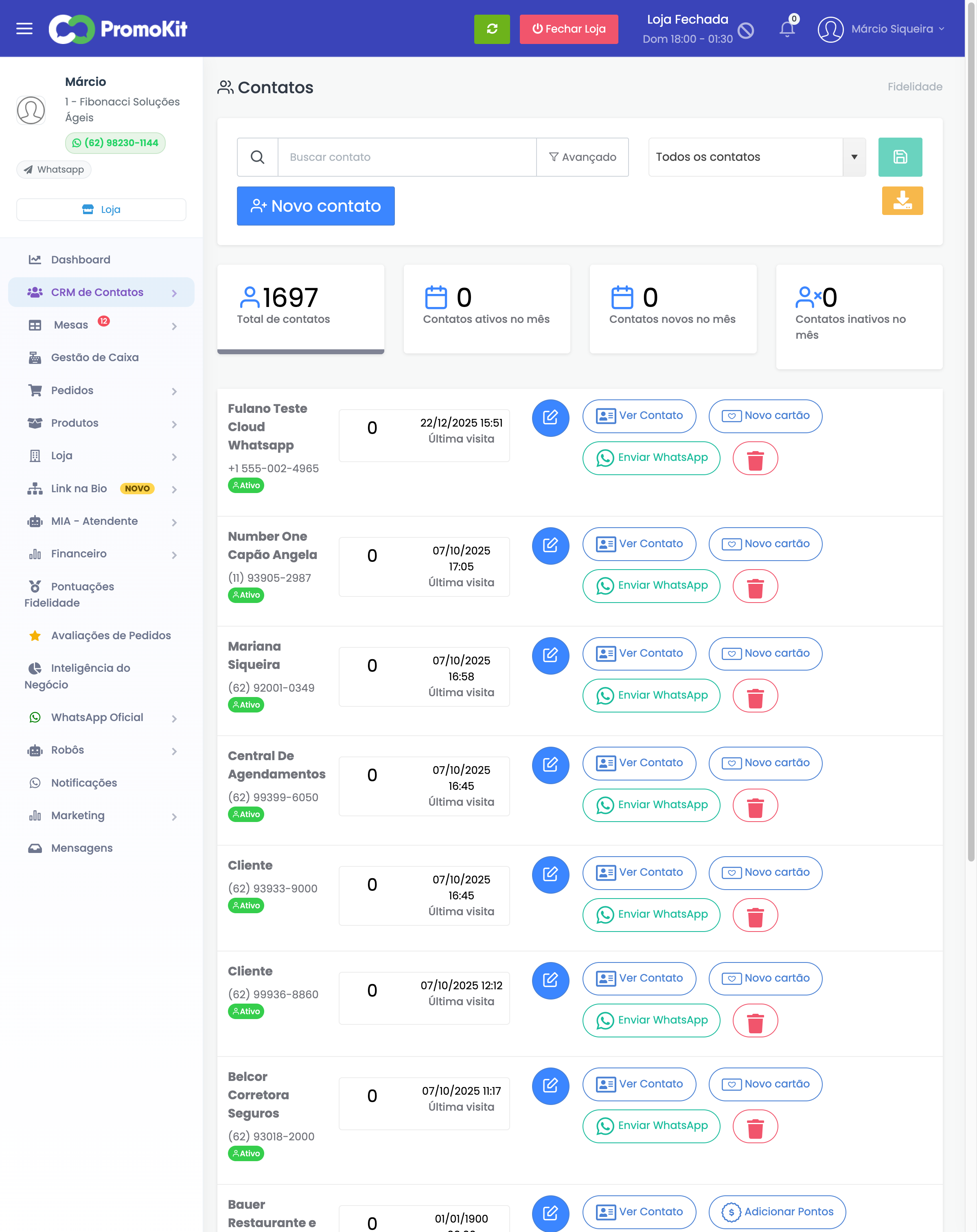Delete the Cliente (62) 99936-8860 contact
Viewport: 977px width, 1232px height.
pos(755,1021)
